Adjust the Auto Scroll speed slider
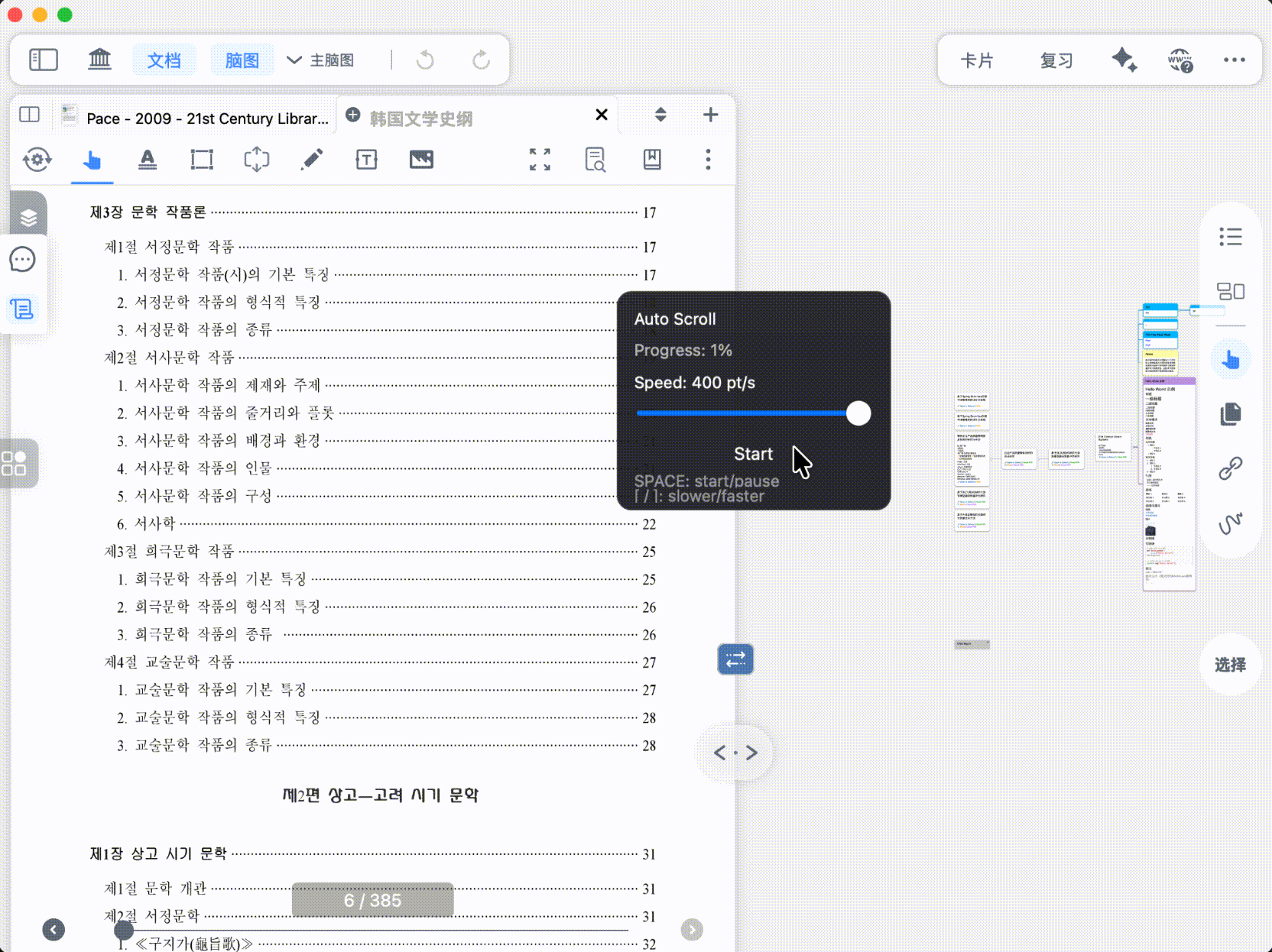Image resolution: width=1272 pixels, height=952 pixels. (x=858, y=413)
